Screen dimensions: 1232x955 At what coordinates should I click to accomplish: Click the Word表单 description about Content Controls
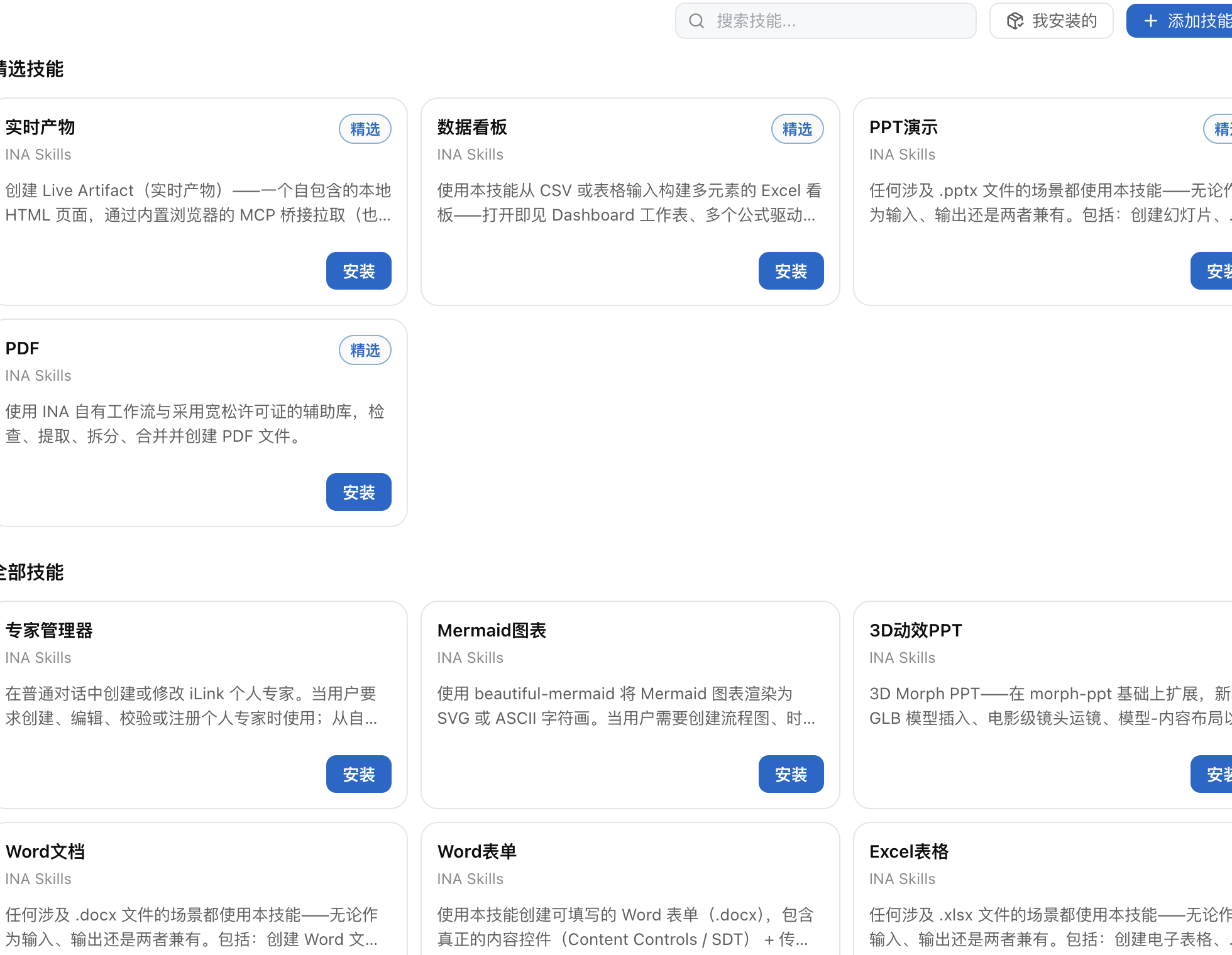625,927
